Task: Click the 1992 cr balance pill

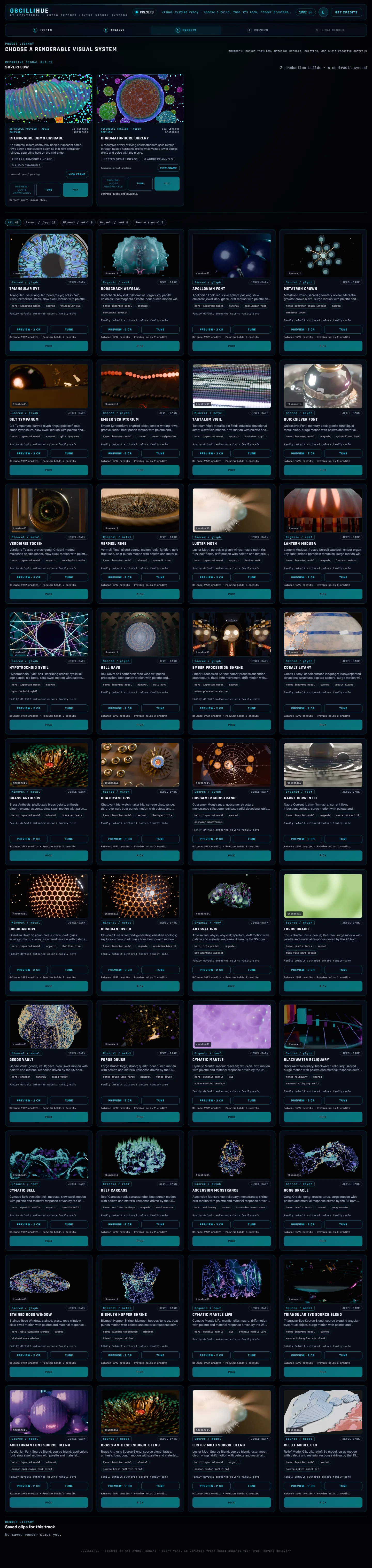Action: tap(305, 12)
